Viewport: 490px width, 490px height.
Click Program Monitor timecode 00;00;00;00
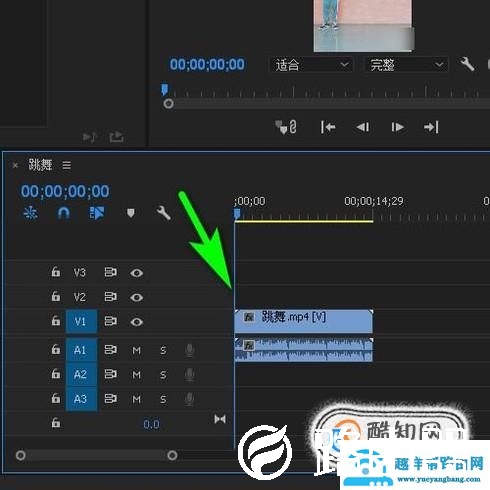[x=207, y=64]
